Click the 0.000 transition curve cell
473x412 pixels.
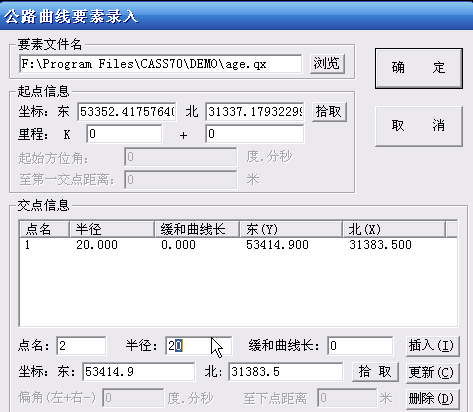tap(178, 245)
